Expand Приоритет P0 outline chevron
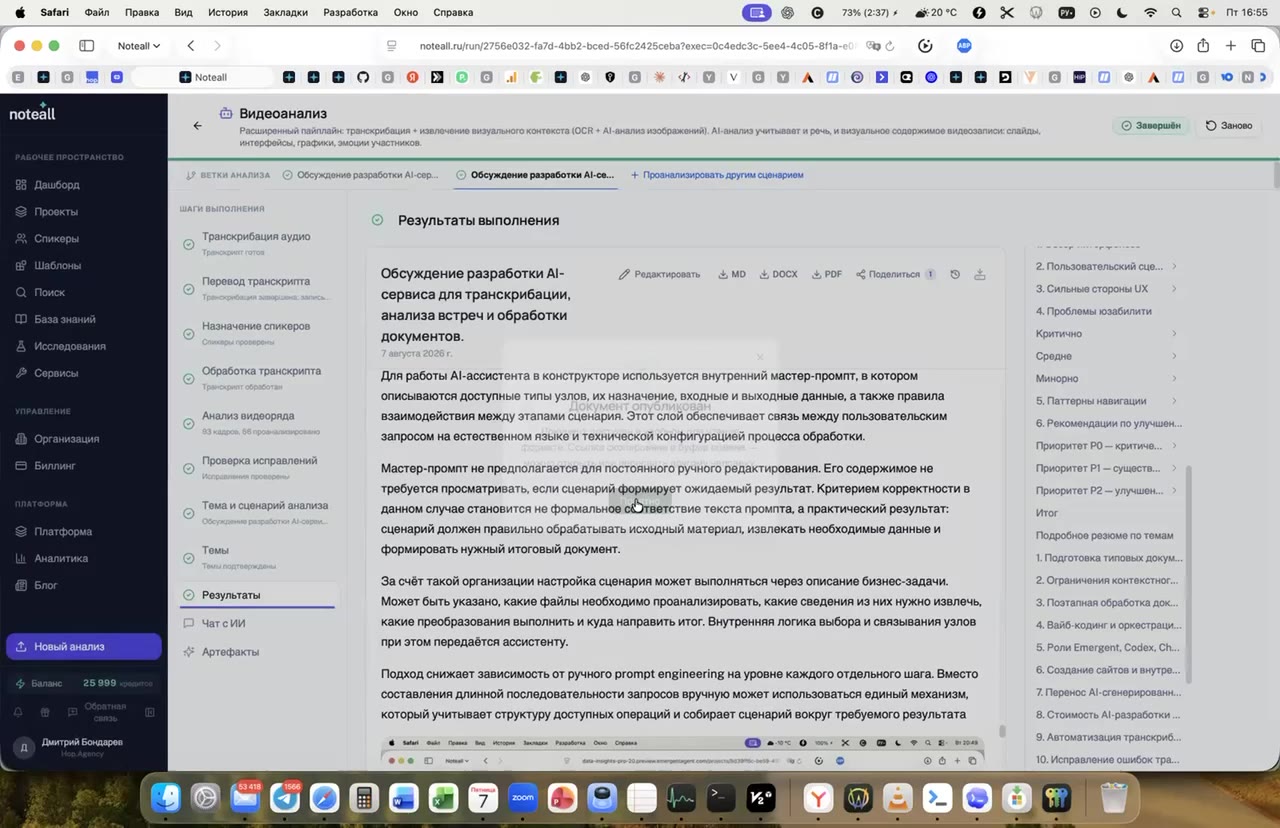The height and width of the screenshot is (828, 1280). point(1174,446)
